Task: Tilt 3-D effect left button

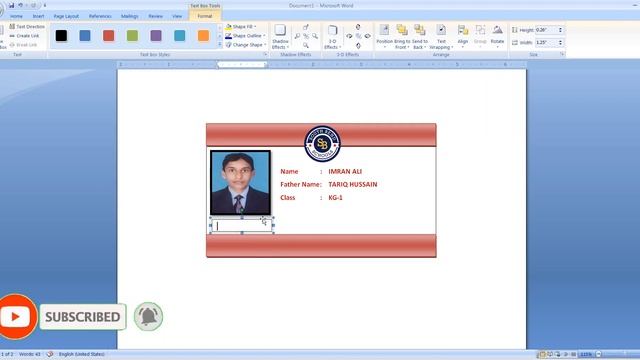Action: 349,36
